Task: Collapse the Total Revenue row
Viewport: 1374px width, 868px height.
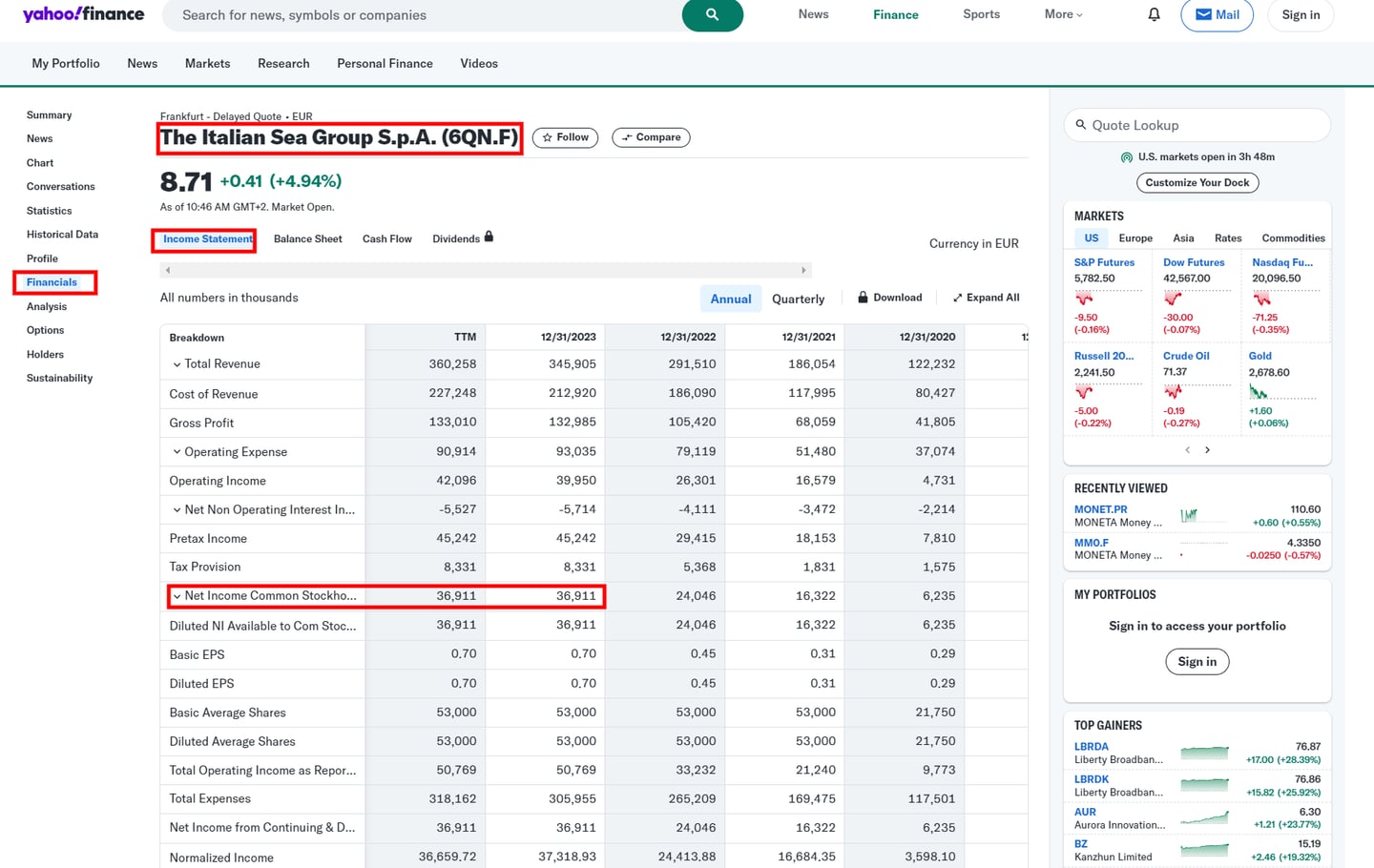Action: (178, 363)
